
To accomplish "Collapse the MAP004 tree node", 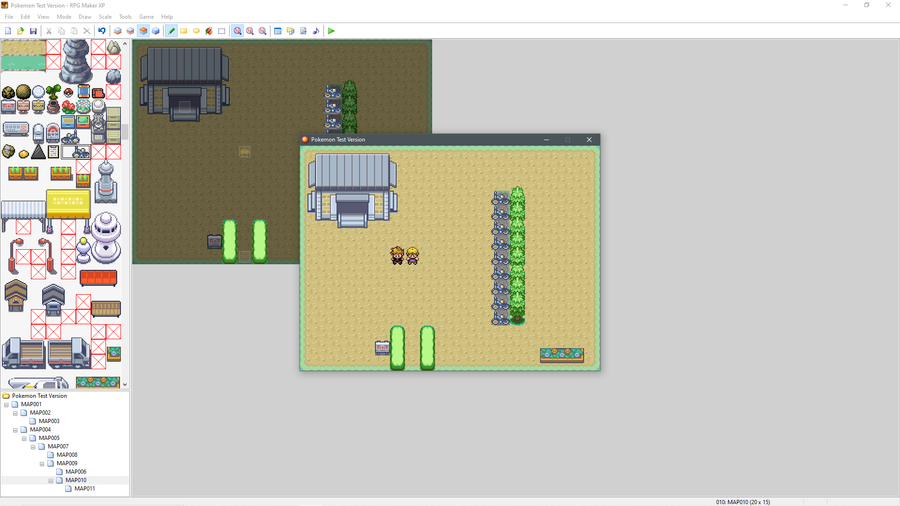I will click(x=15, y=430).
